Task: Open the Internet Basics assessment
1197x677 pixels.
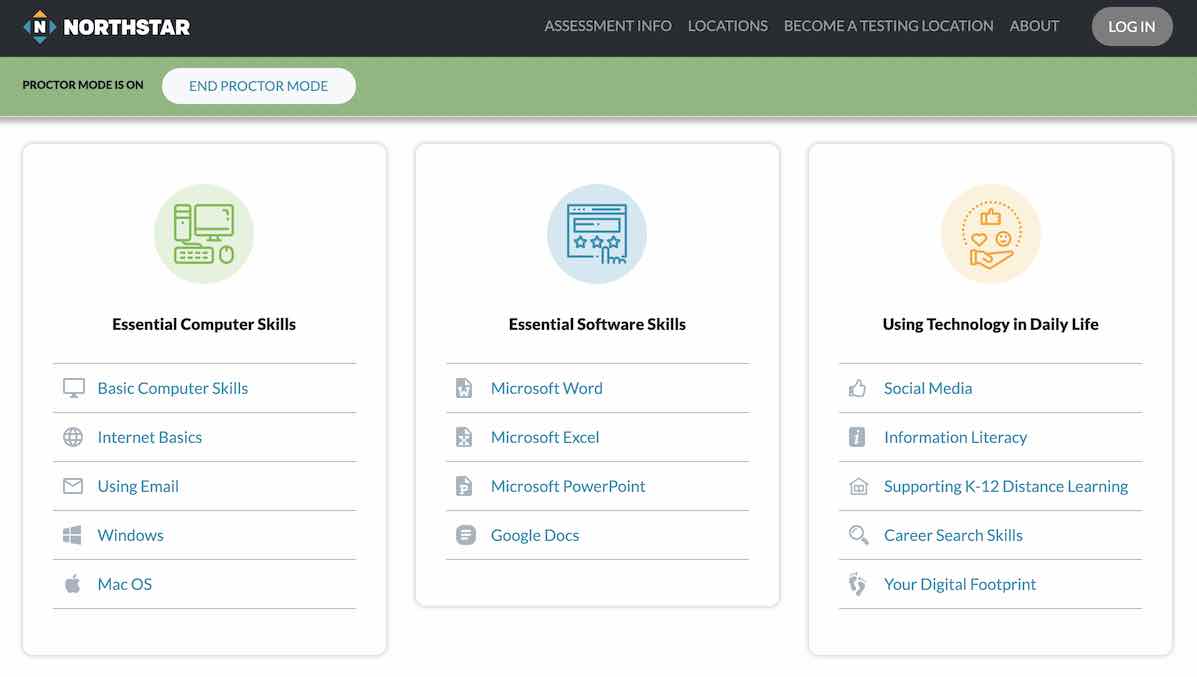Action: tap(150, 437)
